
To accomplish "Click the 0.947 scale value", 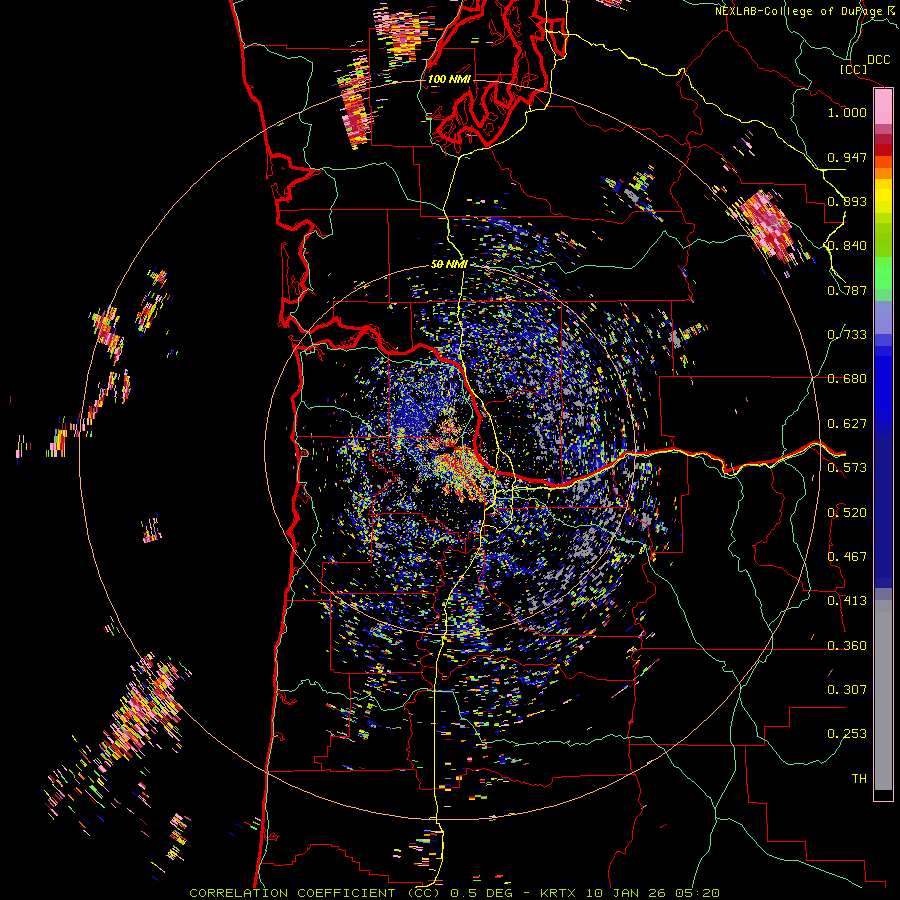I will coord(847,157).
